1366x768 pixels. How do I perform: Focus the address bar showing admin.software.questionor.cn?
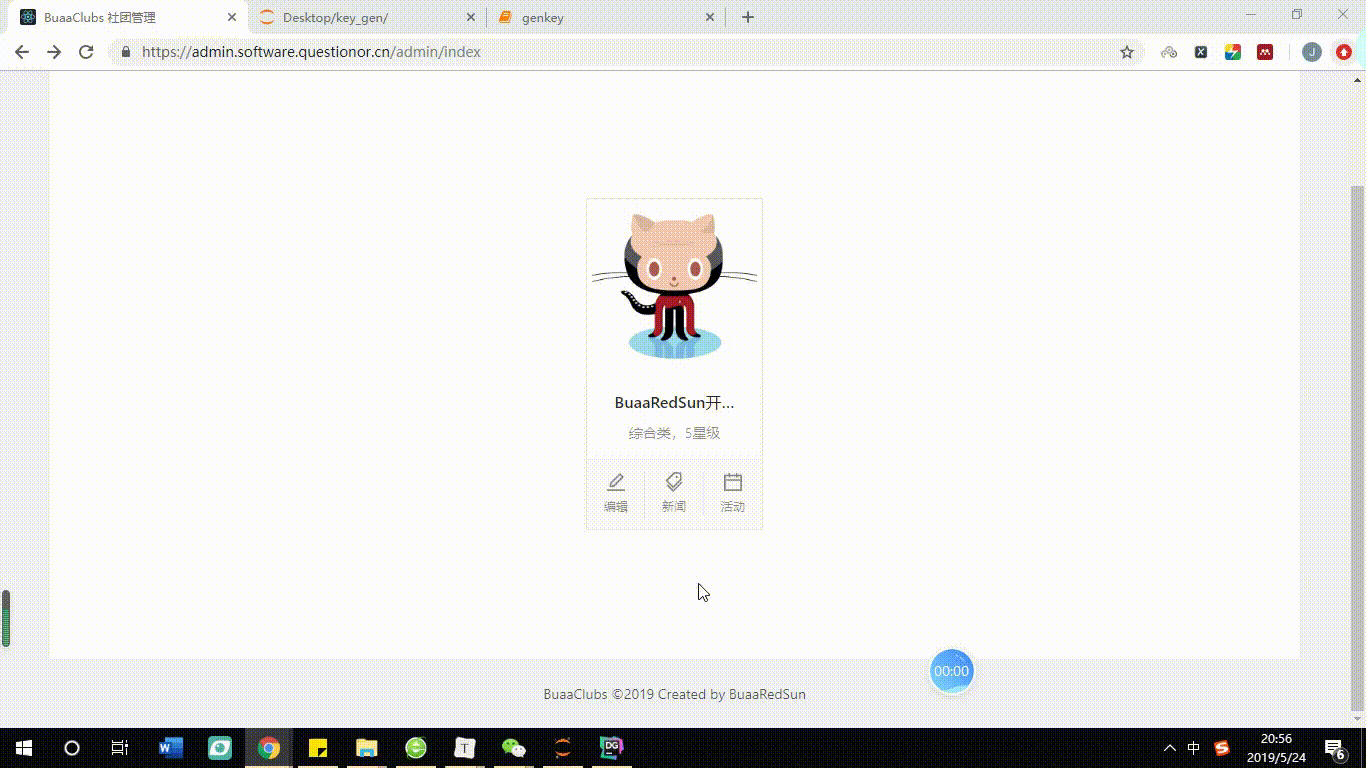pos(625,52)
